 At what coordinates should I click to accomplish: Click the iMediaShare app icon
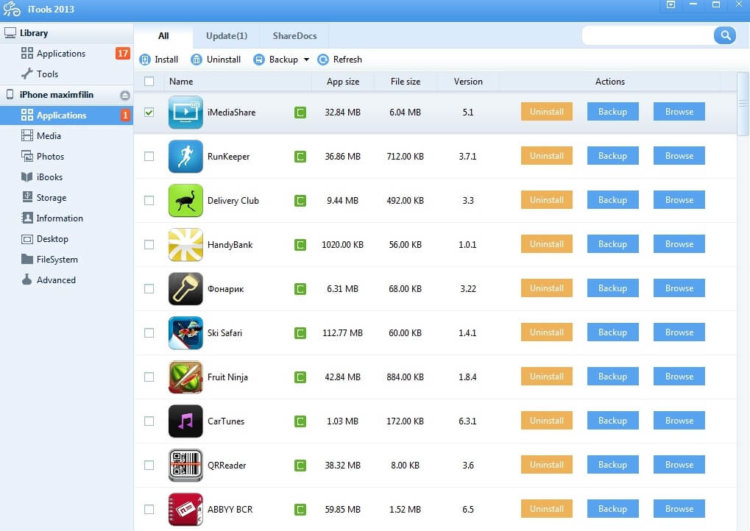click(x=186, y=112)
